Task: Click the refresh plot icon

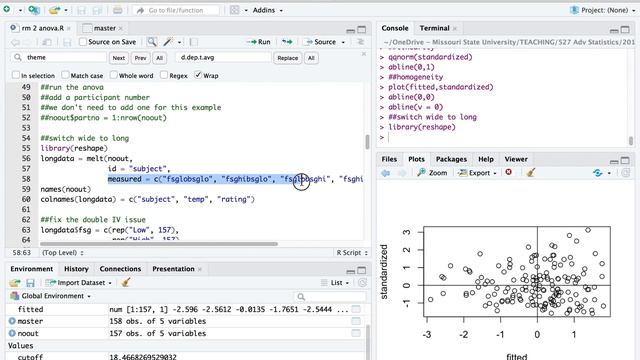Action: pos(598,173)
